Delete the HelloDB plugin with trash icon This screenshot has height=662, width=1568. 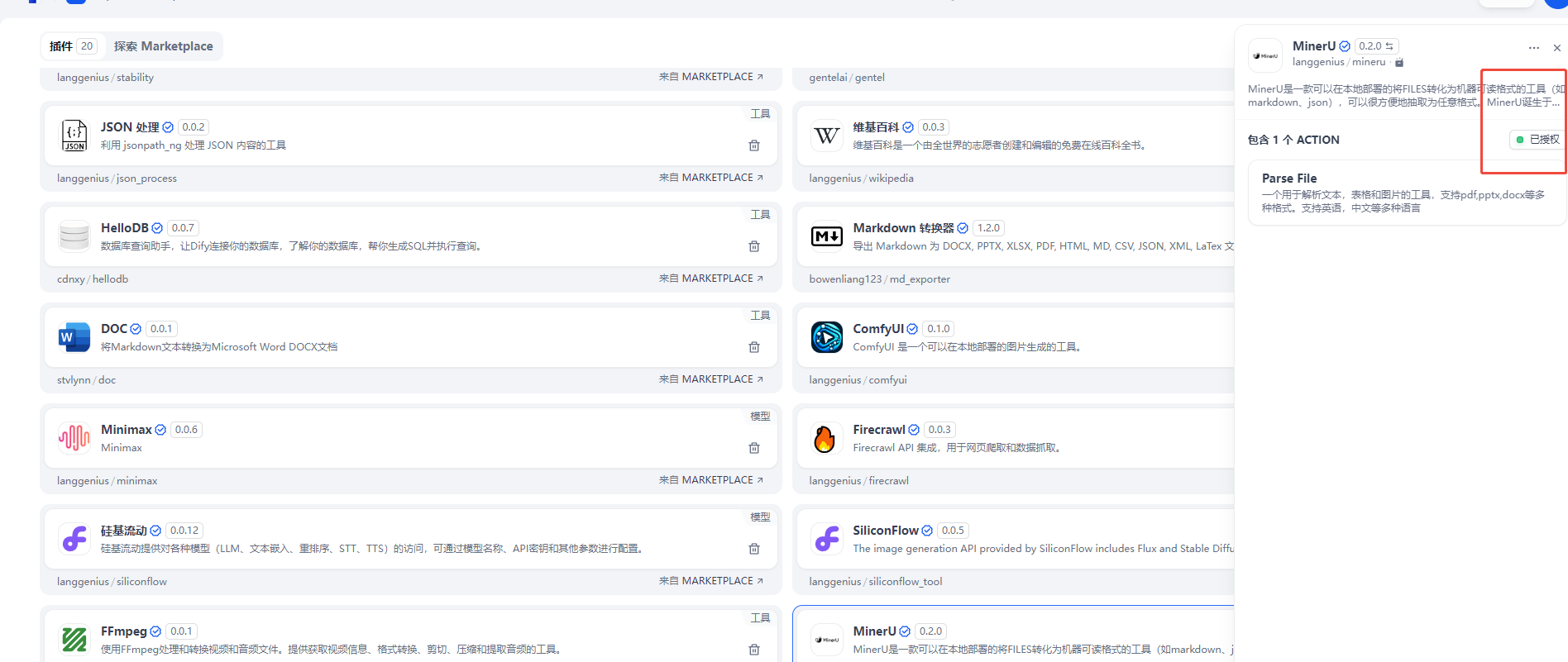click(754, 246)
